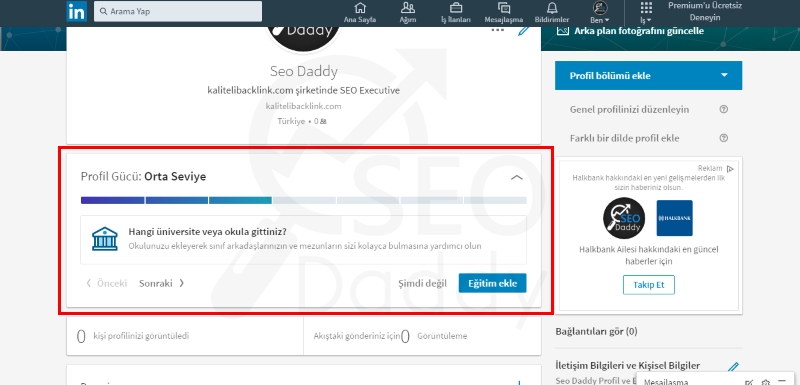Click the Seo Daddy profile name
Image resolution: width=800 pixels, height=385 pixels.
(304, 72)
